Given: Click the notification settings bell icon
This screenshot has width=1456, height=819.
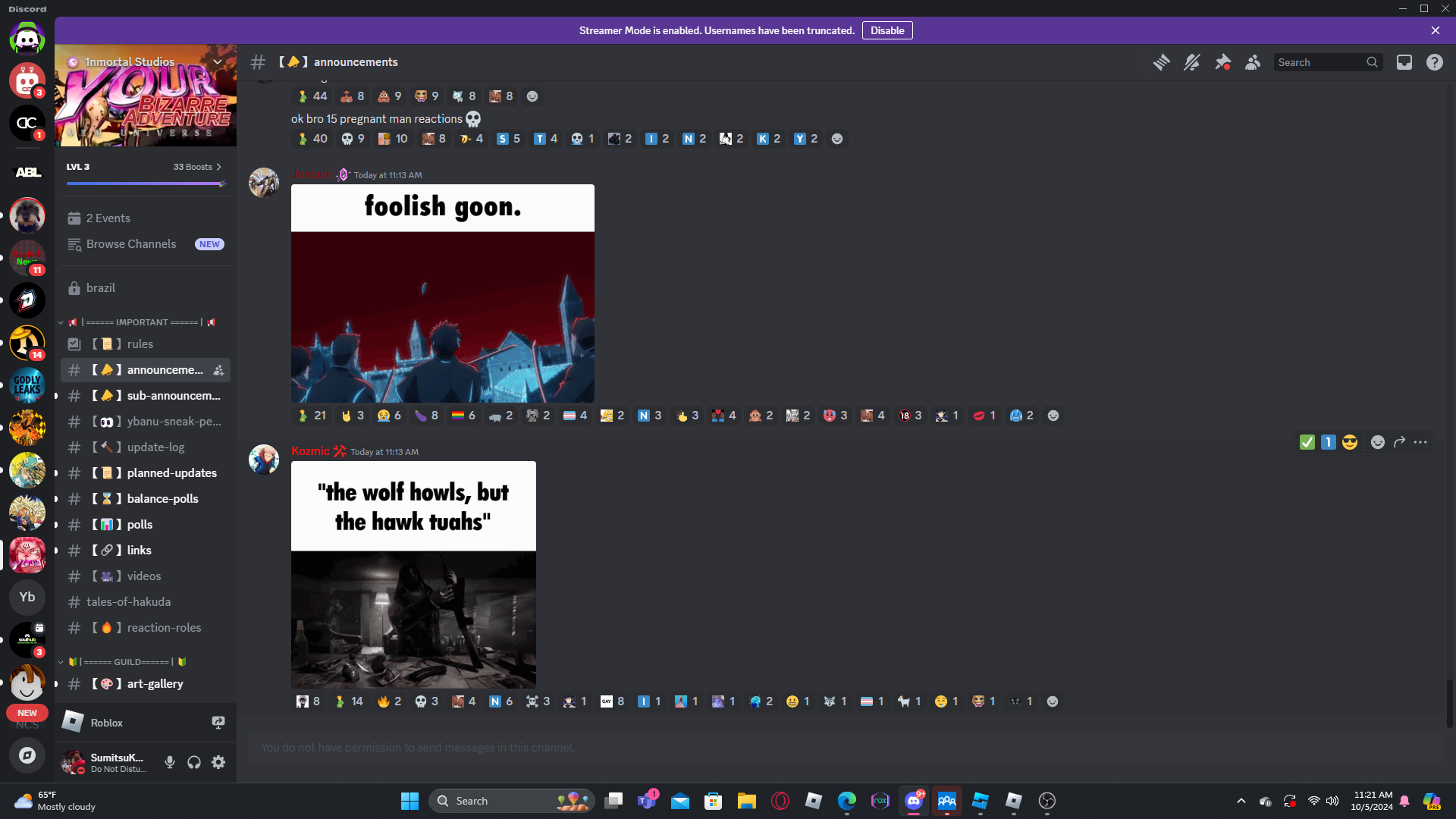Looking at the screenshot, I should point(1191,62).
